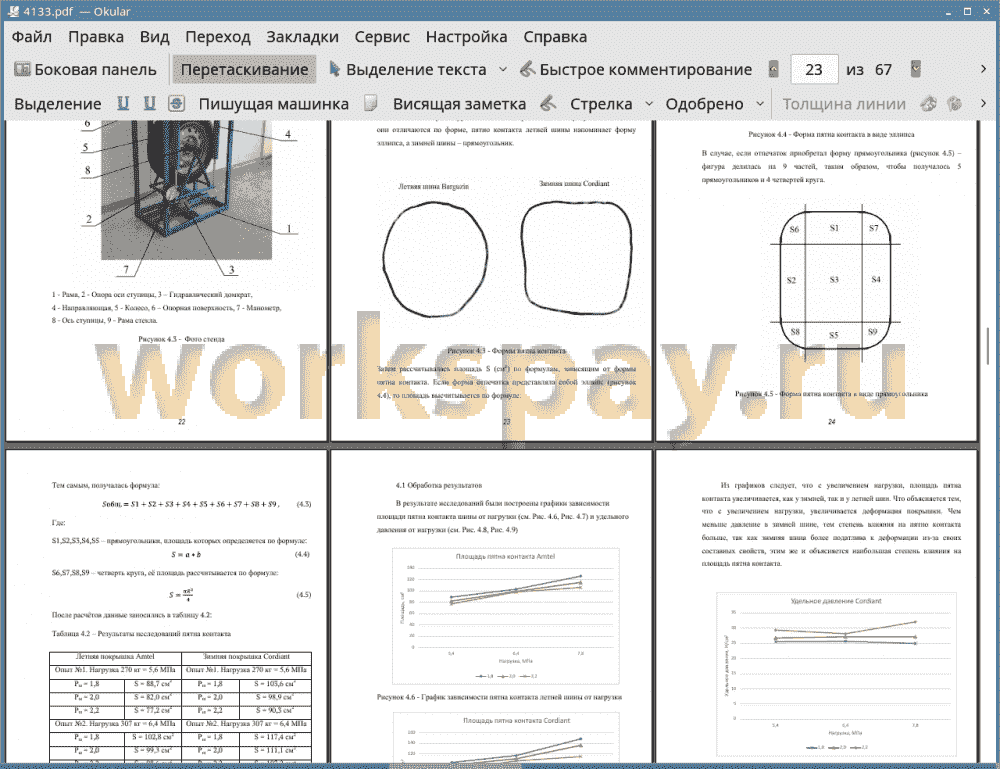This screenshot has height=769, width=1000.
Task: Open the Справка menu
Action: (x=555, y=37)
